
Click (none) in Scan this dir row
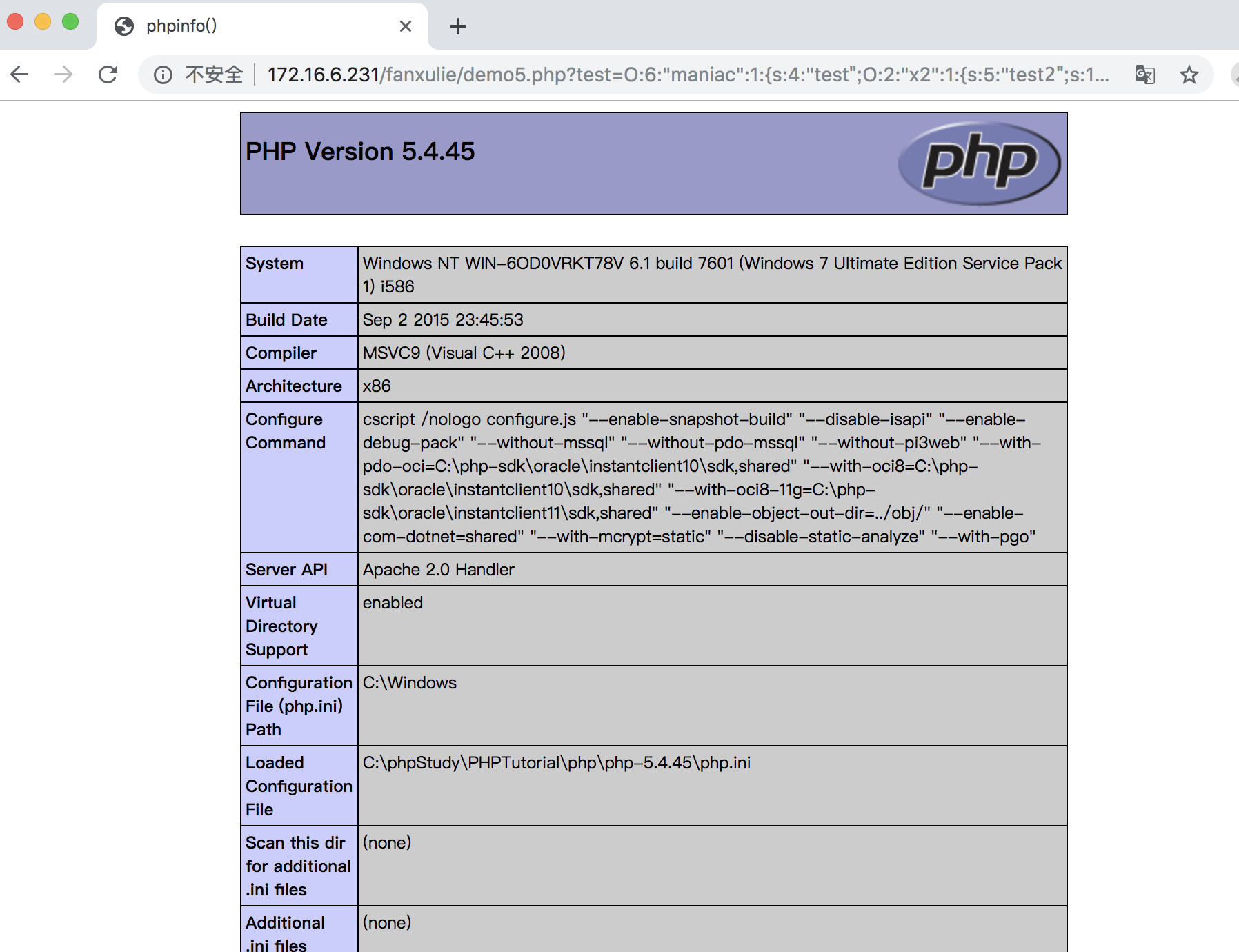point(387,843)
